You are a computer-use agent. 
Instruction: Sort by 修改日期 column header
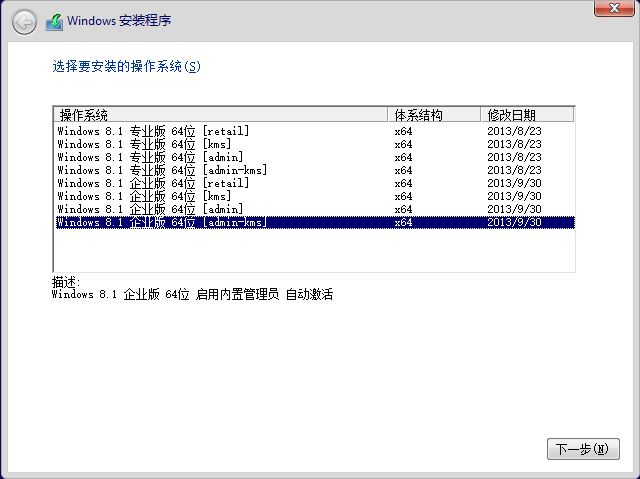(527, 115)
